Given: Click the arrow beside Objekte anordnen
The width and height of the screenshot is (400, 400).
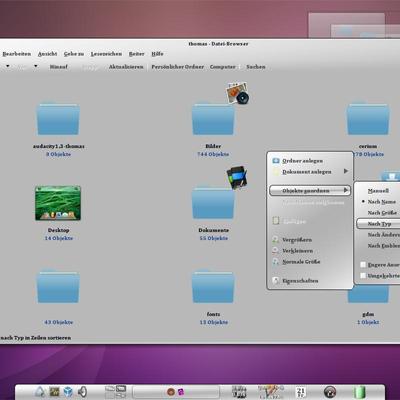Looking at the screenshot, I should [346, 190].
